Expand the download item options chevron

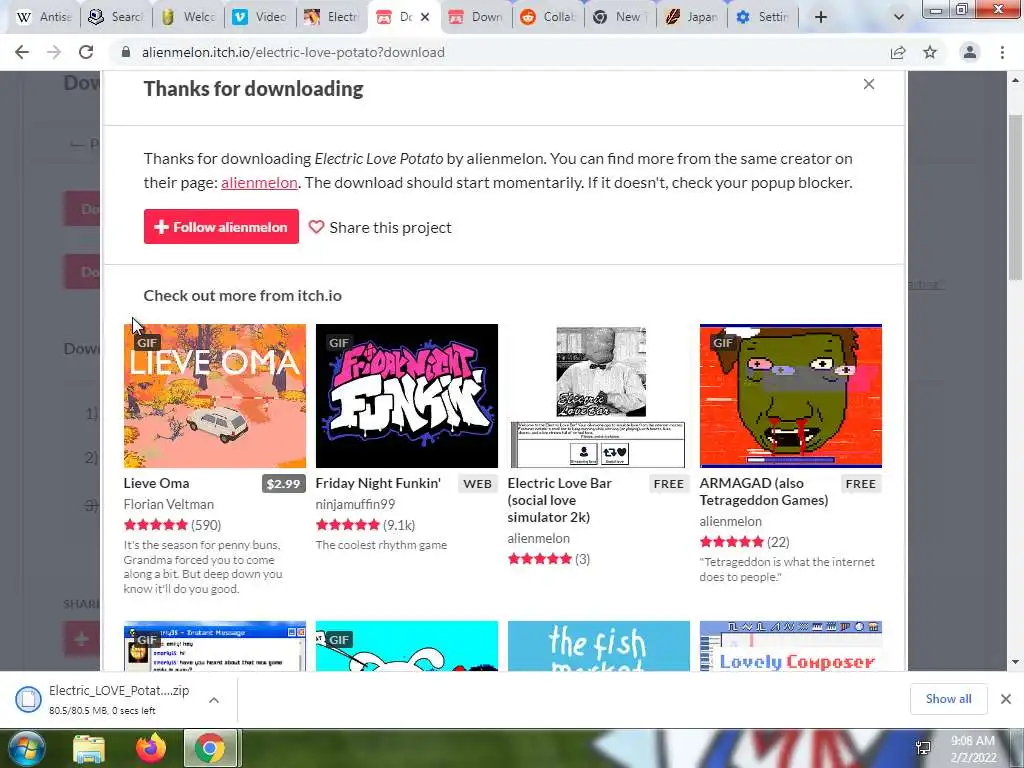[214, 699]
